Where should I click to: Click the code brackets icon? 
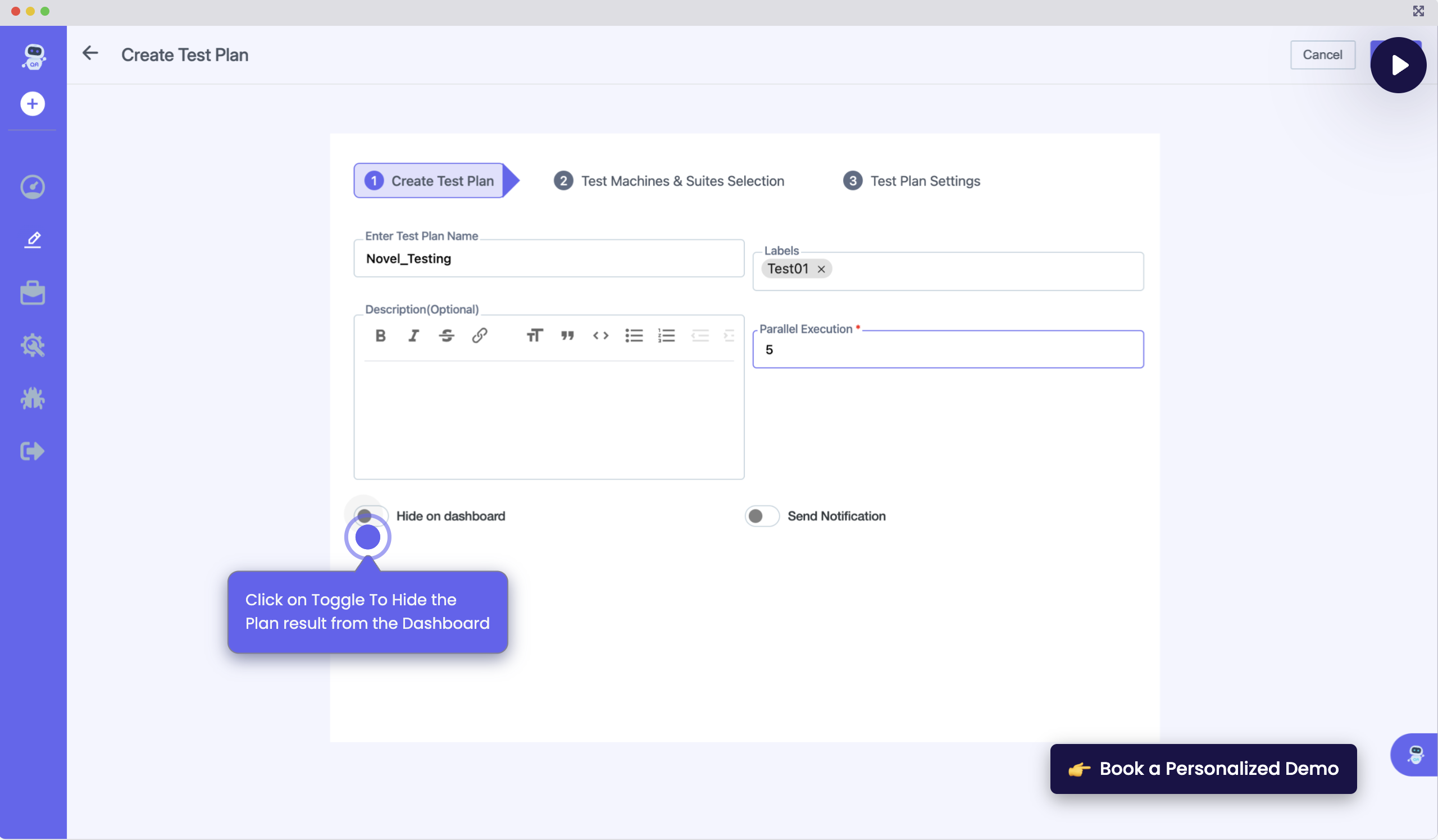pyautogui.click(x=600, y=335)
